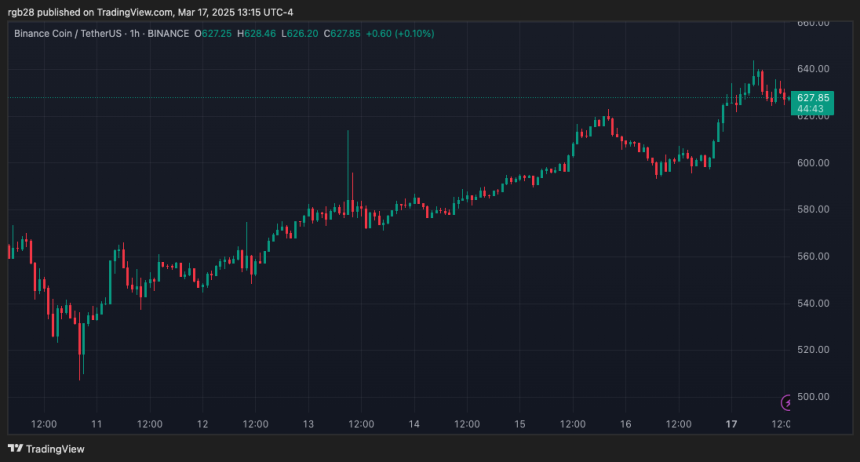Click the 520.00 level on price scale

click(x=813, y=351)
